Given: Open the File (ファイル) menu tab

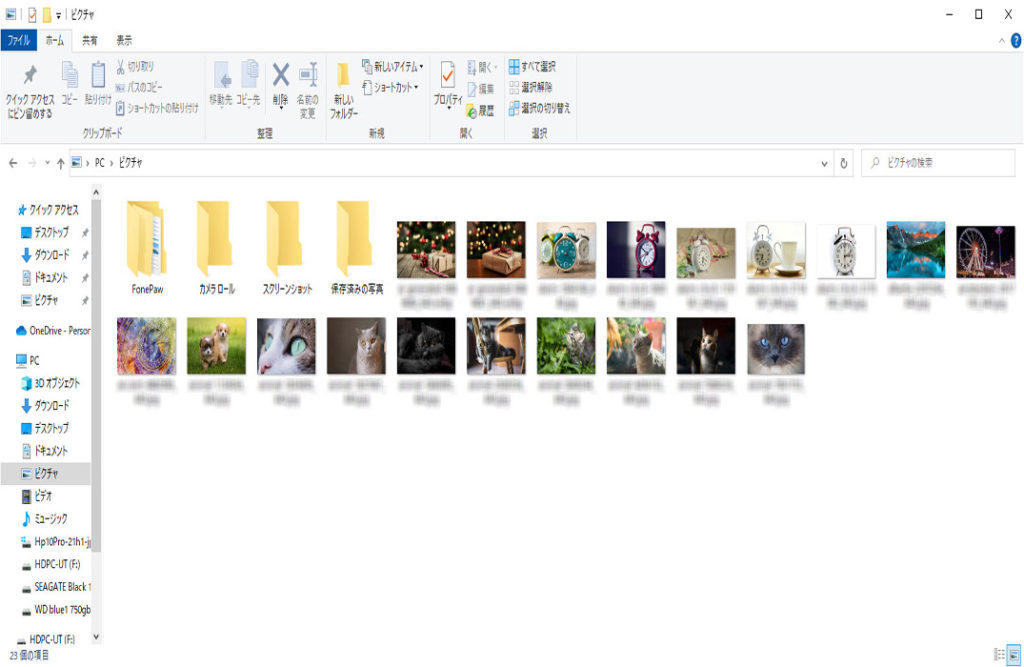Looking at the screenshot, I should 18,41.
